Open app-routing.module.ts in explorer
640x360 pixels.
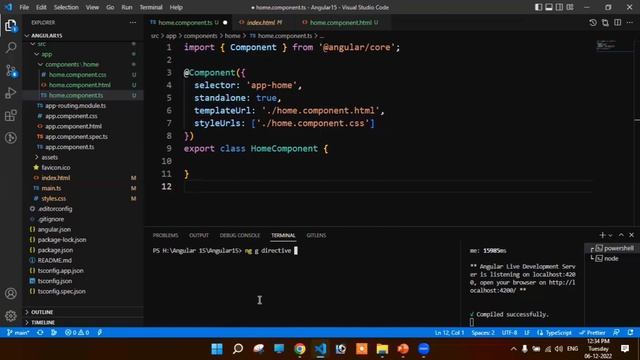coord(76,106)
